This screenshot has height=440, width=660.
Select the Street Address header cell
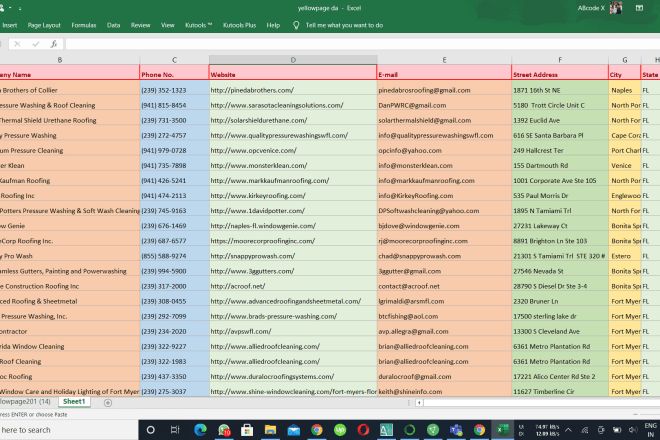coord(560,72)
